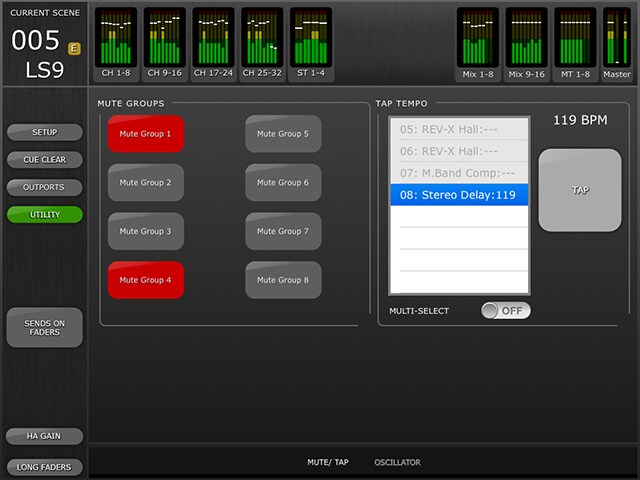
Task: Open the CH 1-8 meter bank
Action: [116, 43]
